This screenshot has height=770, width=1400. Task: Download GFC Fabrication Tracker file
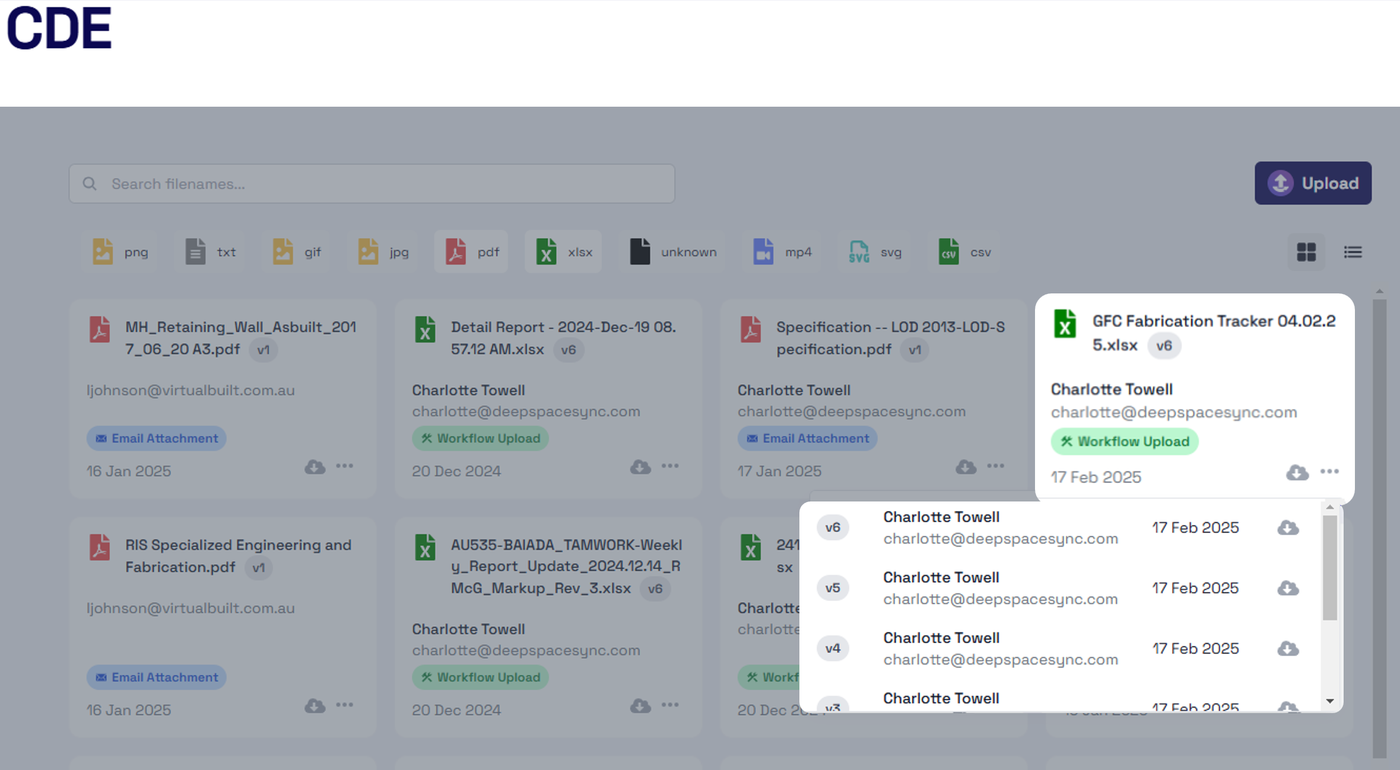coord(1297,472)
